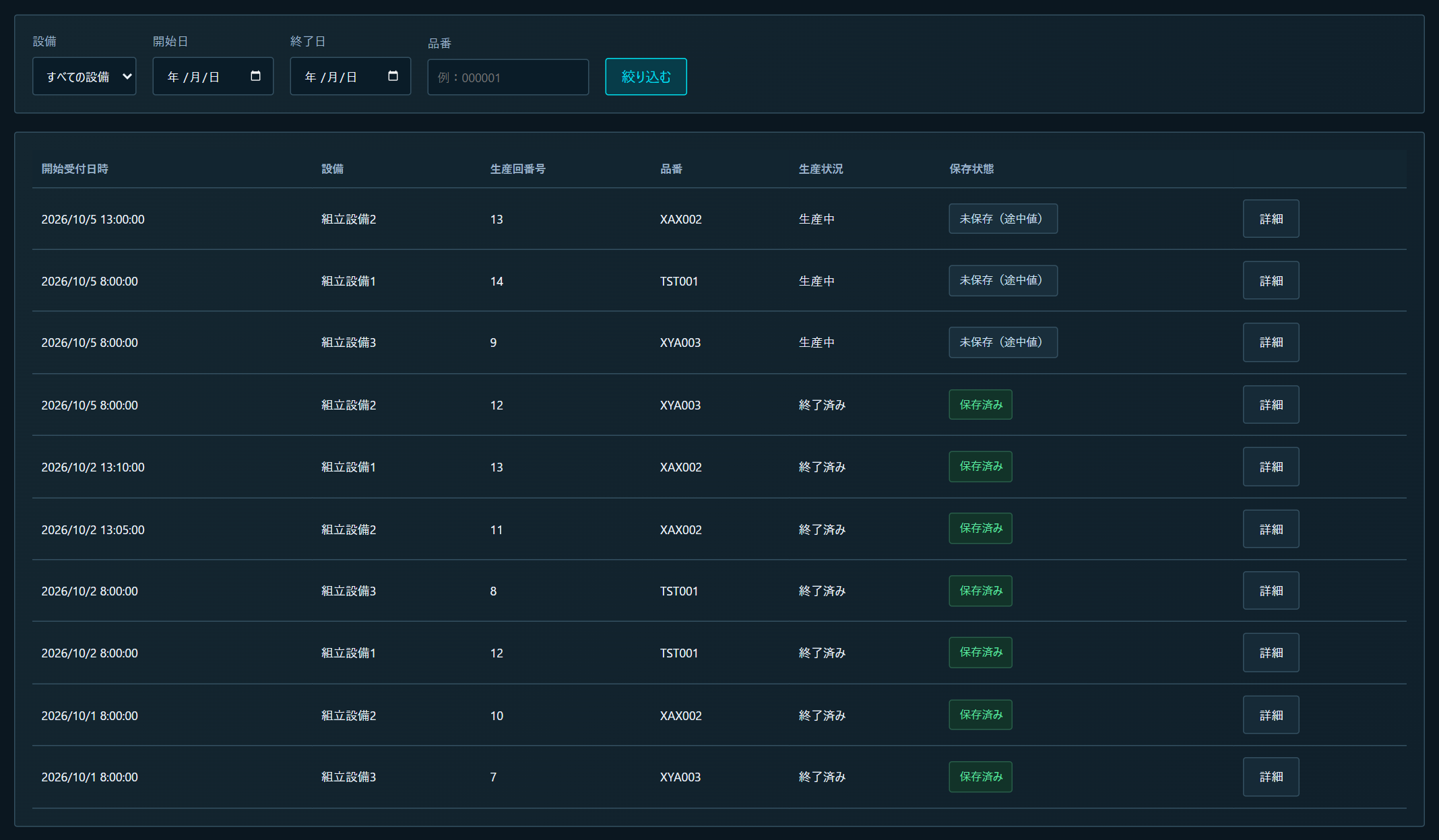Click 組立設備2 in the 2026/10/1 row

coord(348,715)
